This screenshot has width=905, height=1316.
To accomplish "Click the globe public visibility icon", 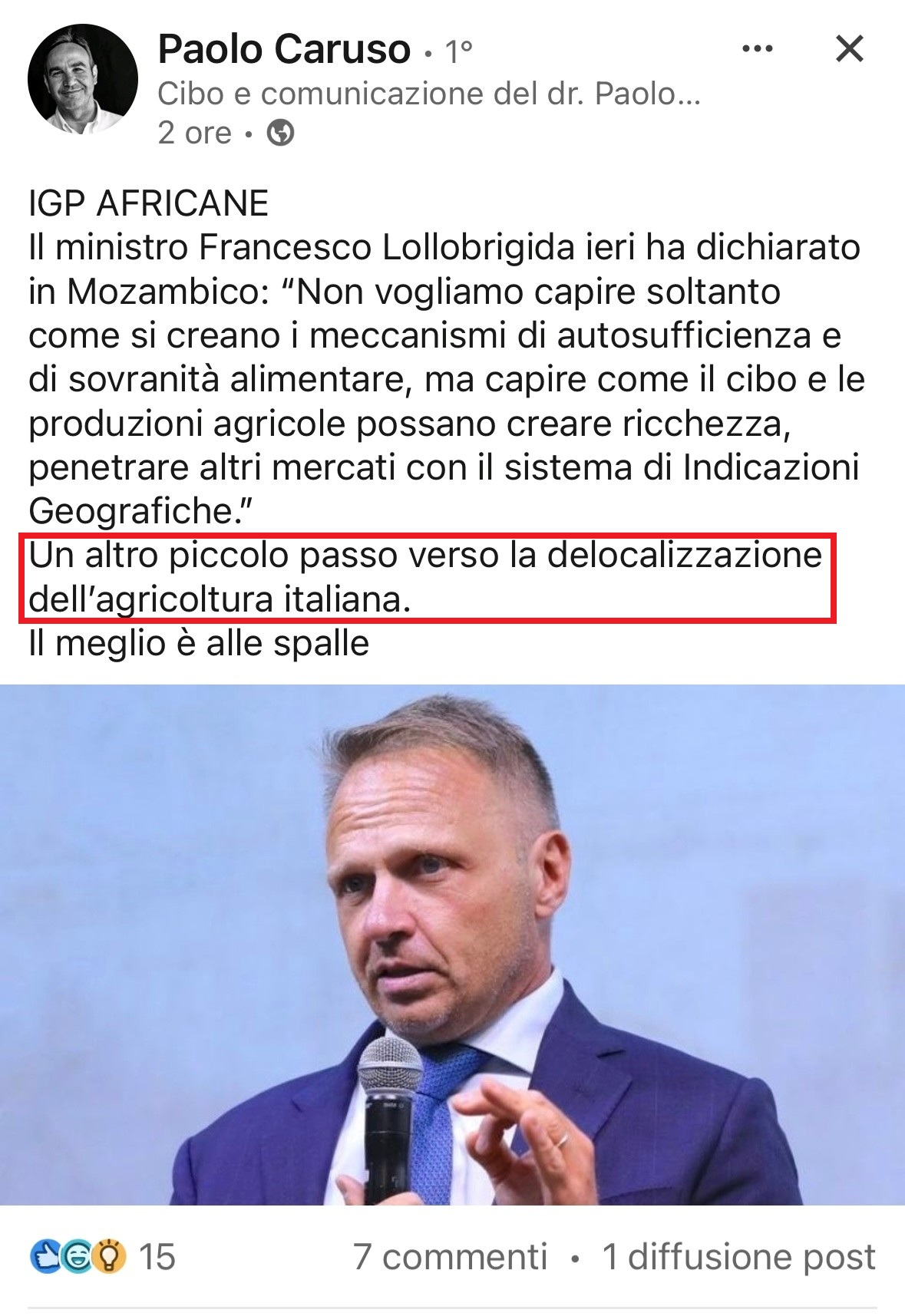I will click(x=280, y=134).
